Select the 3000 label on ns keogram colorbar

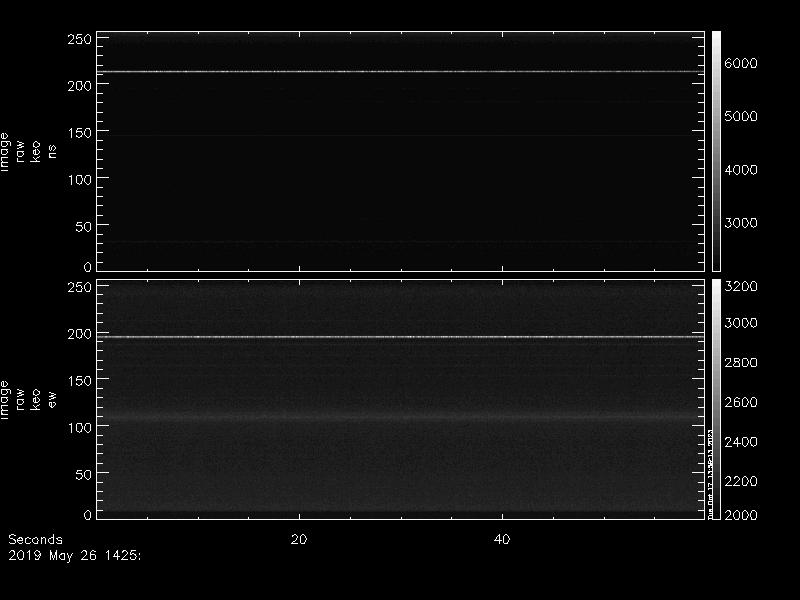741,223
